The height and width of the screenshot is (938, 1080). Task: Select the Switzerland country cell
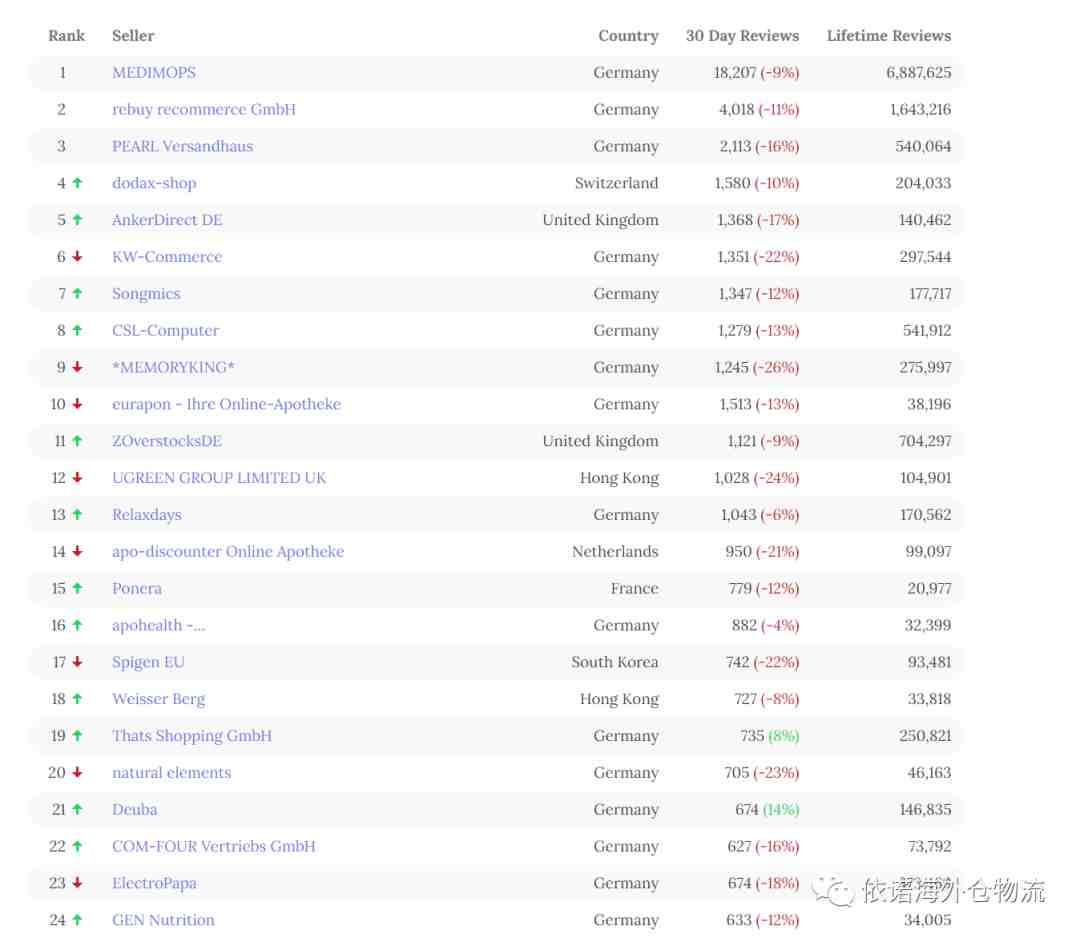tap(616, 183)
